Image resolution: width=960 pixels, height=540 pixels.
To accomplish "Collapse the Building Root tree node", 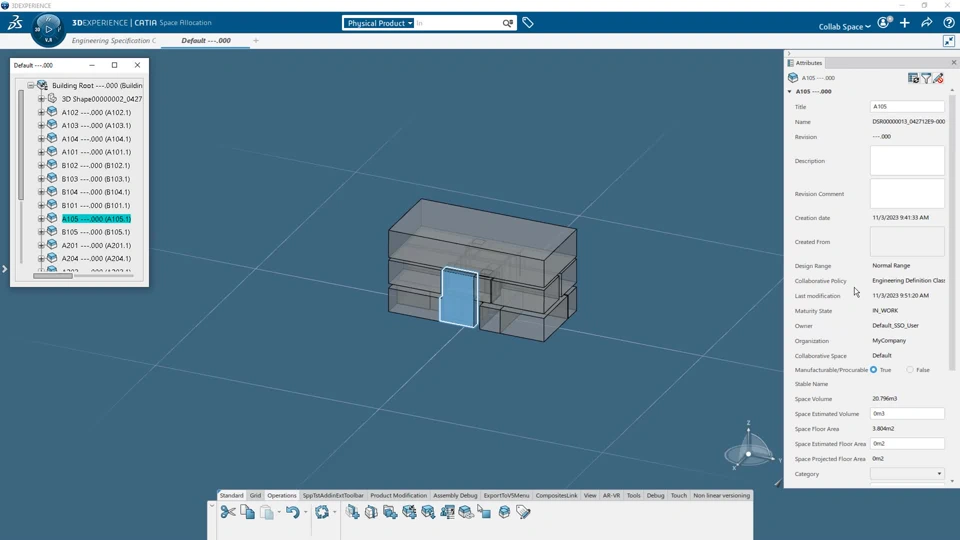I will (31, 86).
